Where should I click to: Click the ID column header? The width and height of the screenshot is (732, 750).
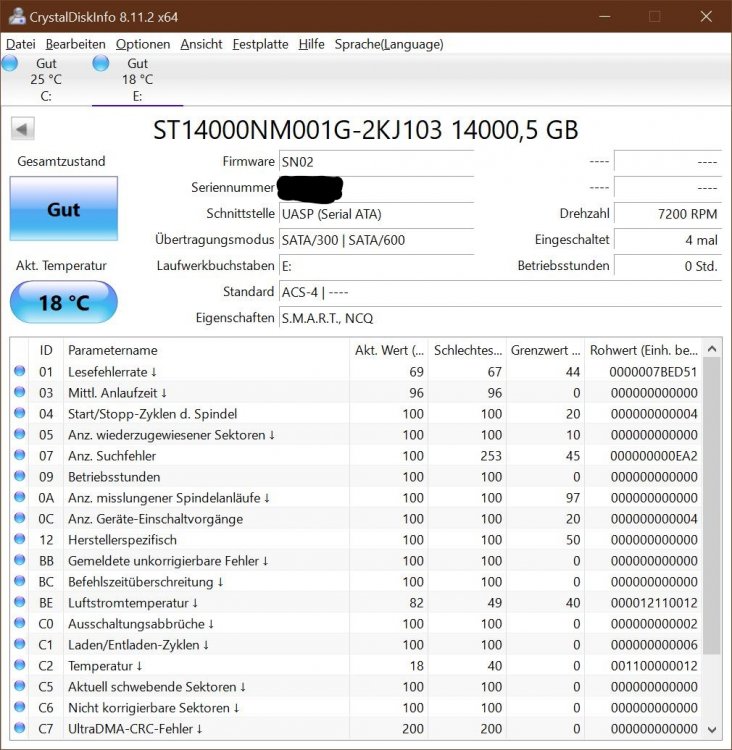coord(46,350)
